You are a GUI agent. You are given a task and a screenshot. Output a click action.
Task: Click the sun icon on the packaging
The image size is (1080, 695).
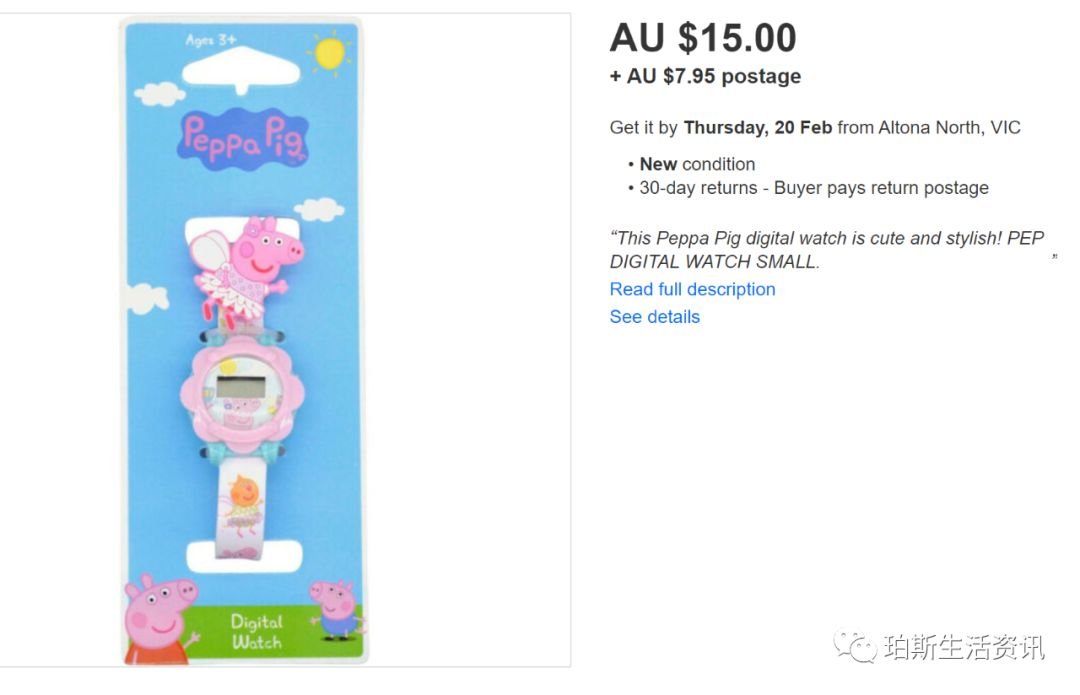(x=329, y=53)
